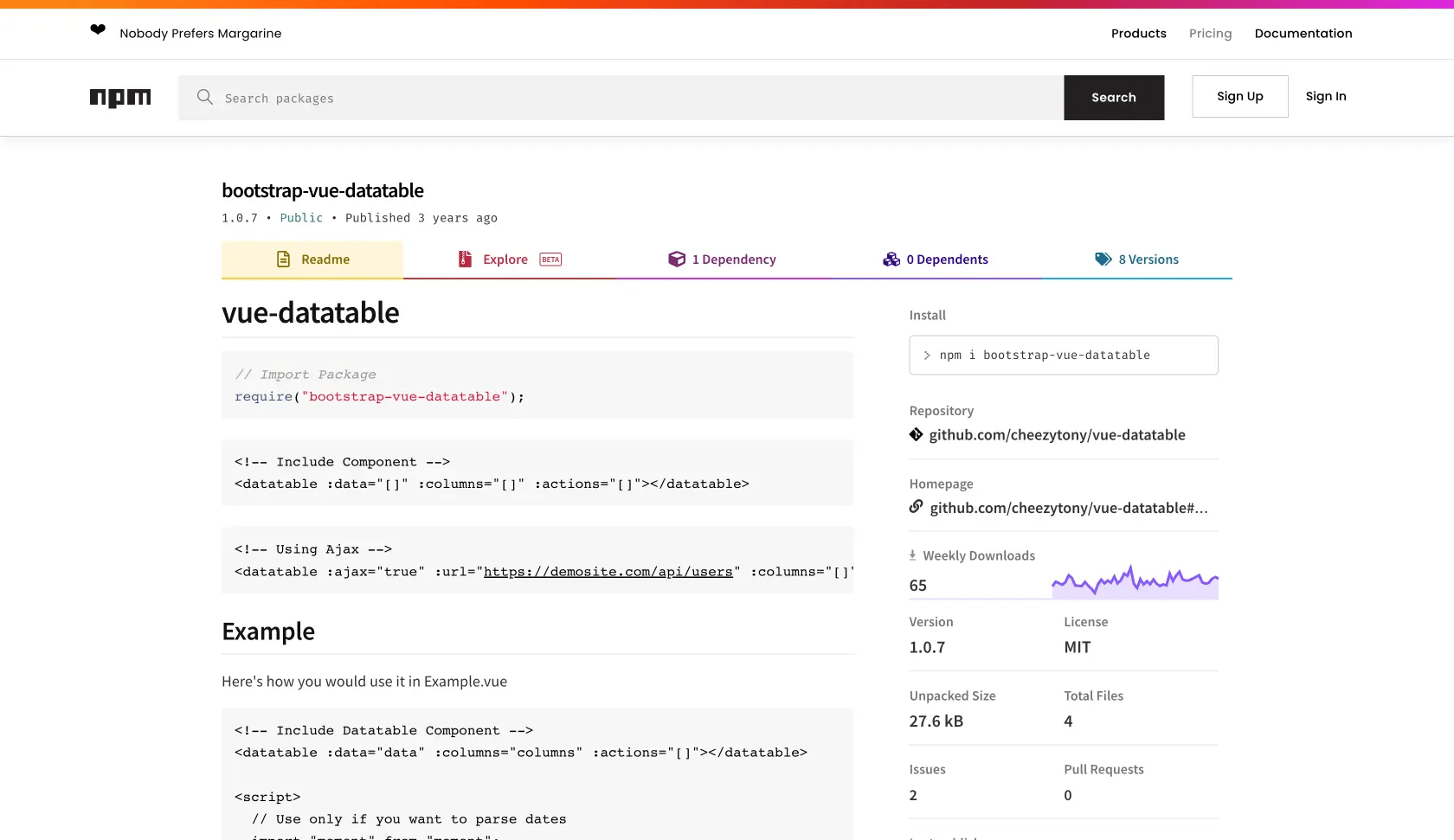Click the vue-datatable readme heading
This screenshot has height=840, width=1454.
point(311,313)
